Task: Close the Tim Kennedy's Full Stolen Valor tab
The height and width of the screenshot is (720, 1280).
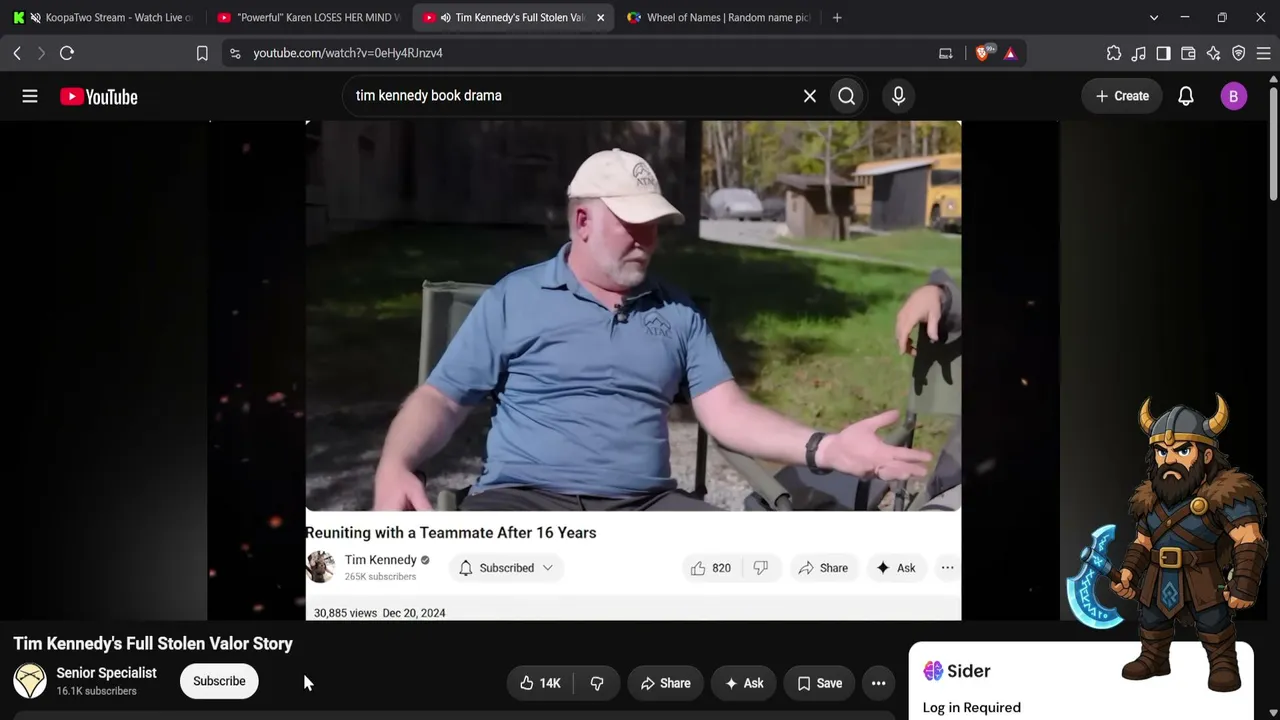Action: click(600, 17)
